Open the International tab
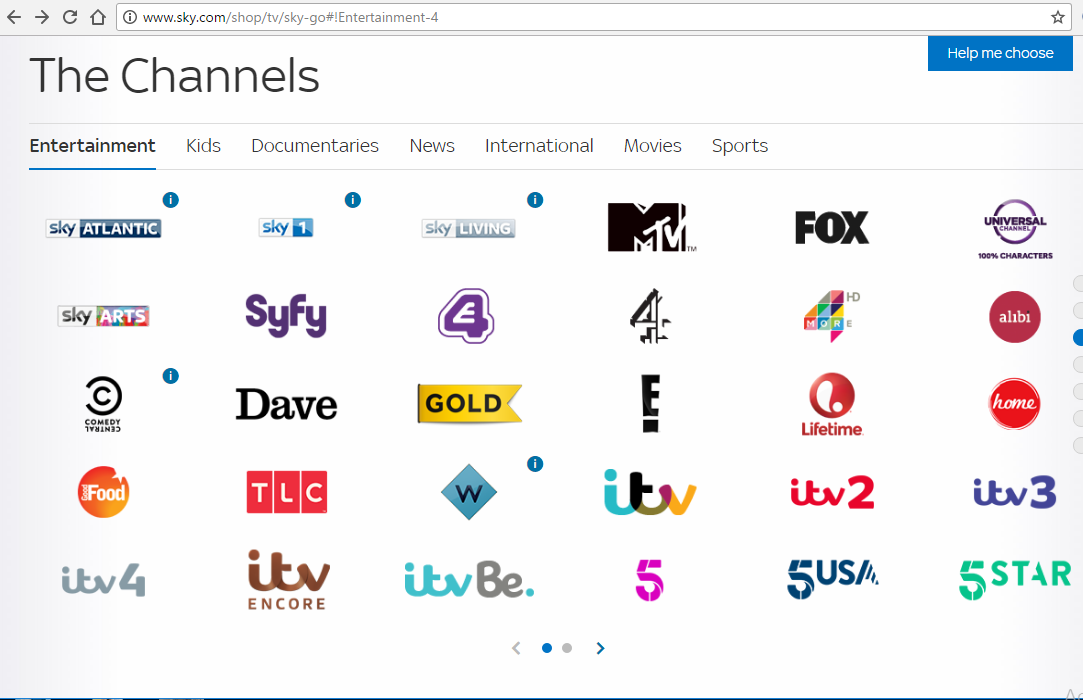Image resolution: width=1083 pixels, height=700 pixels. [x=539, y=146]
